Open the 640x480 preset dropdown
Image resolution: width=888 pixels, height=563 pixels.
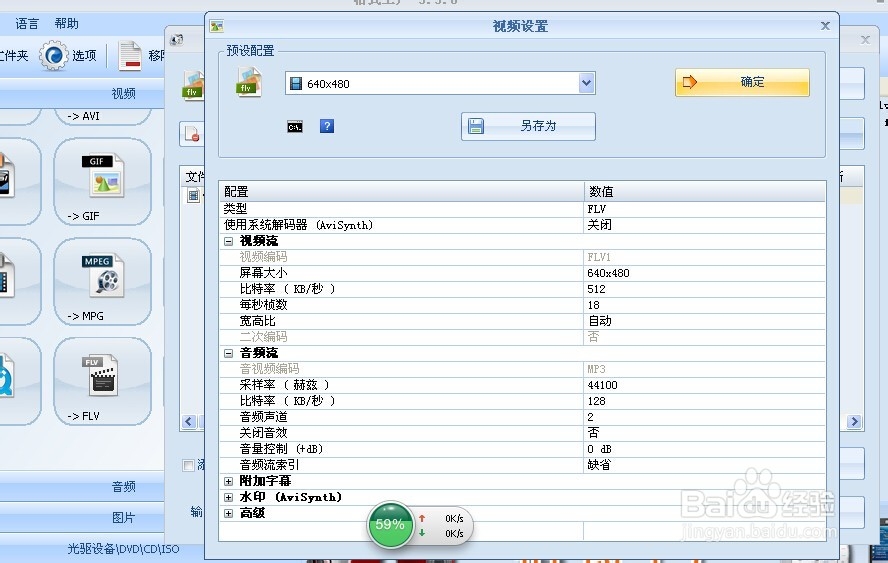coord(587,83)
